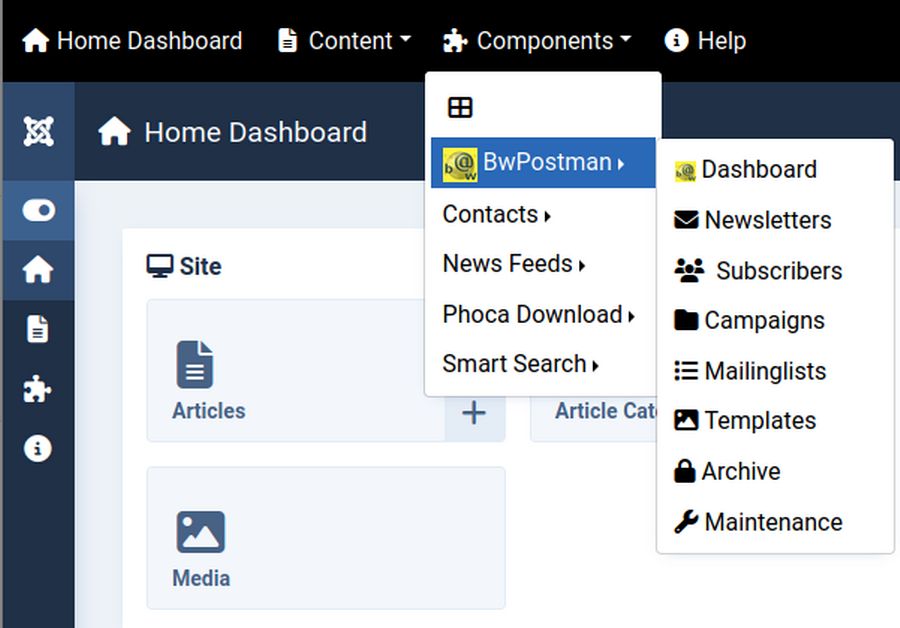The image size is (900, 628).
Task: Expand the Phoca Download submenu
Action: pyautogui.click(x=538, y=314)
